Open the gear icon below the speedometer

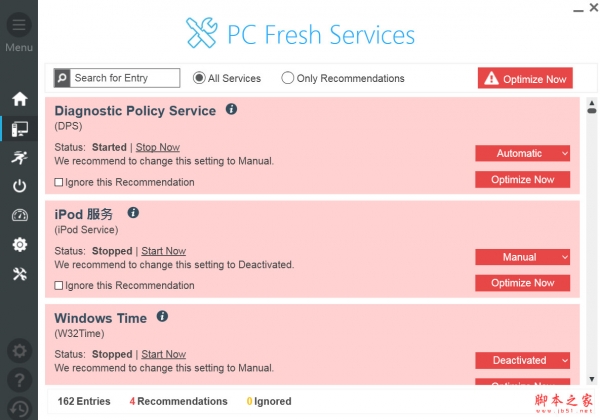pos(19,244)
